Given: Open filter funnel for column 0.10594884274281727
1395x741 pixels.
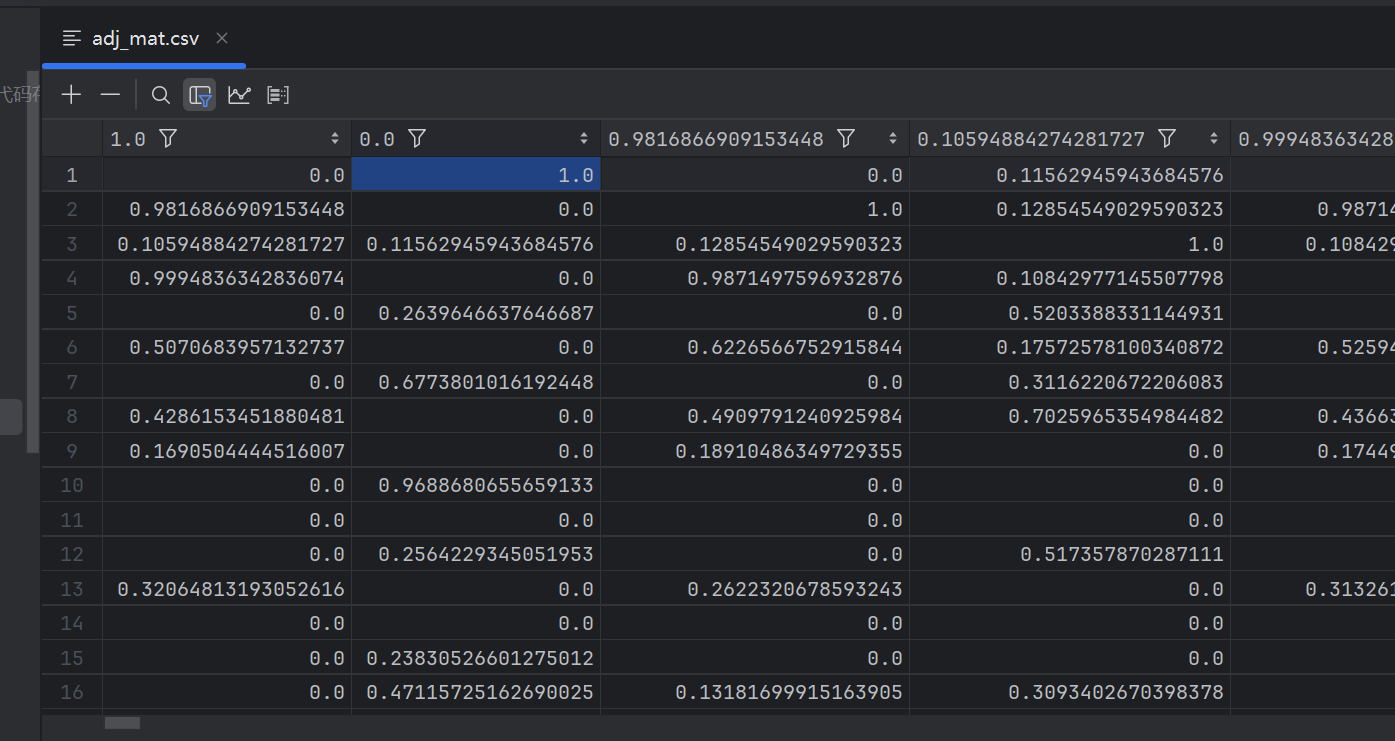Looking at the screenshot, I should 1166,138.
